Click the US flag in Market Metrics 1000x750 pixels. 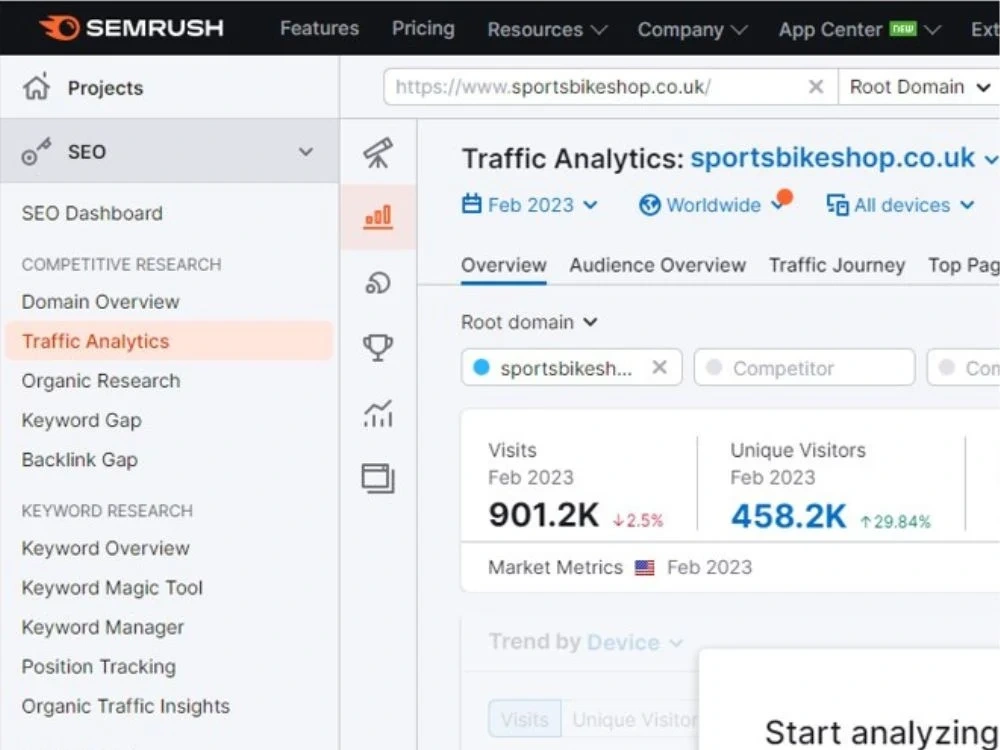point(645,568)
